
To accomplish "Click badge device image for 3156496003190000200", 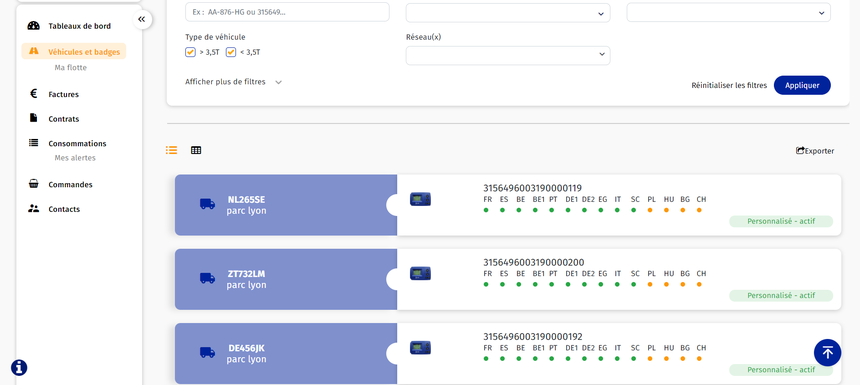I will [420, 273].
